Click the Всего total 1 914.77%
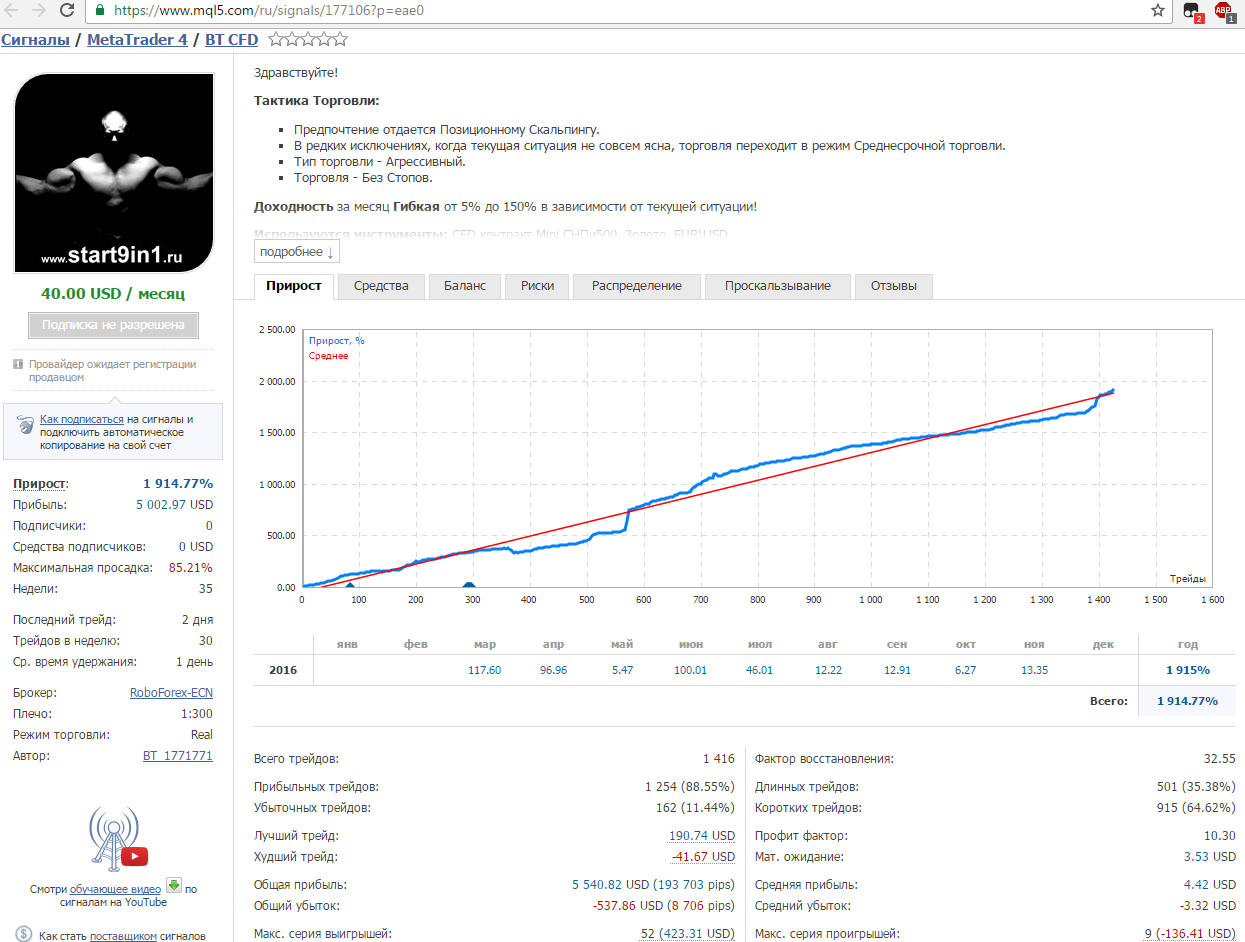 [1188, 701]
